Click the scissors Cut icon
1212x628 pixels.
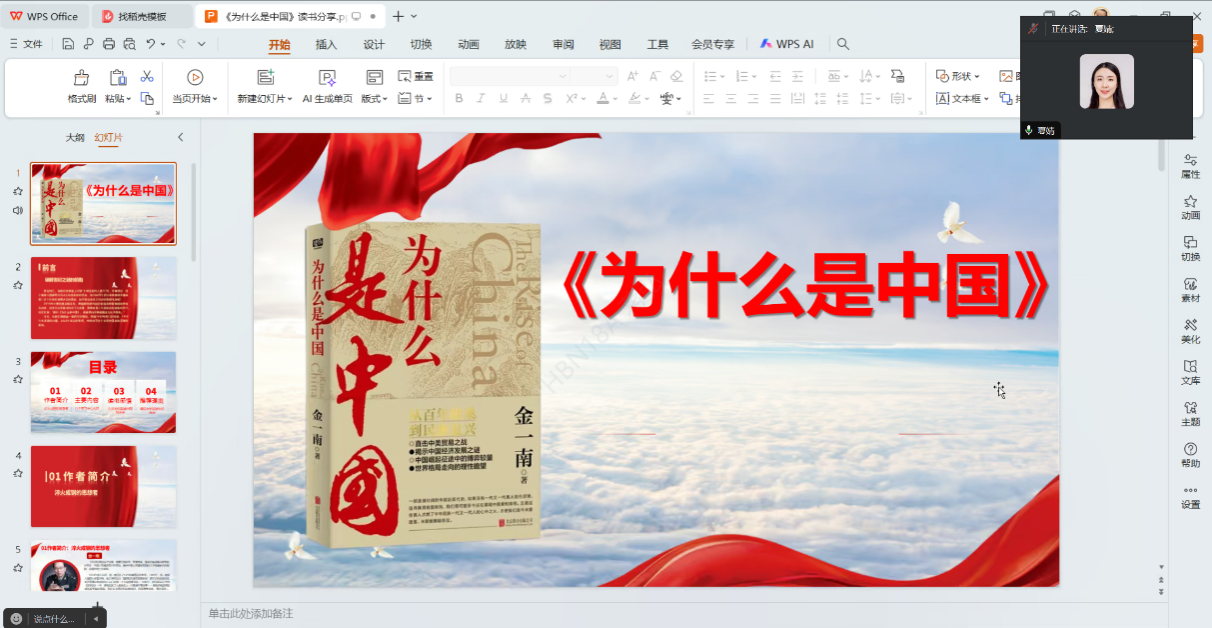pyautogui.click(x=147, y=77)
